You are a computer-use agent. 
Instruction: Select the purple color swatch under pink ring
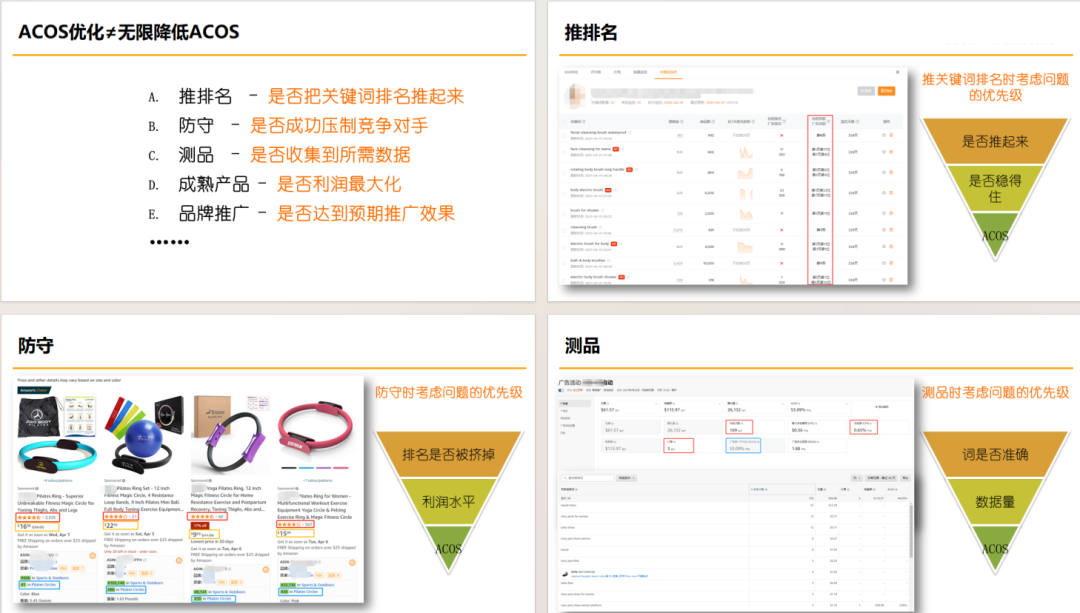coord(323,468)
